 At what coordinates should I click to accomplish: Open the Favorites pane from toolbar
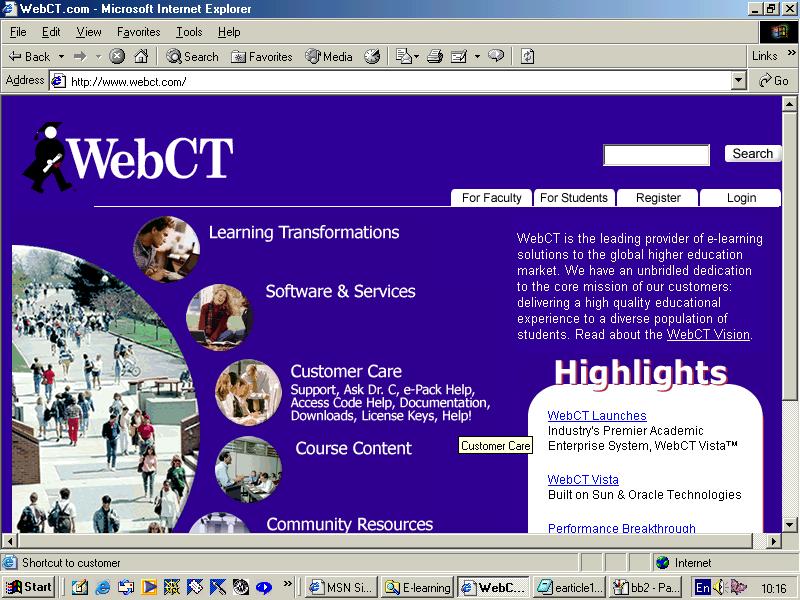click(262, 57)
